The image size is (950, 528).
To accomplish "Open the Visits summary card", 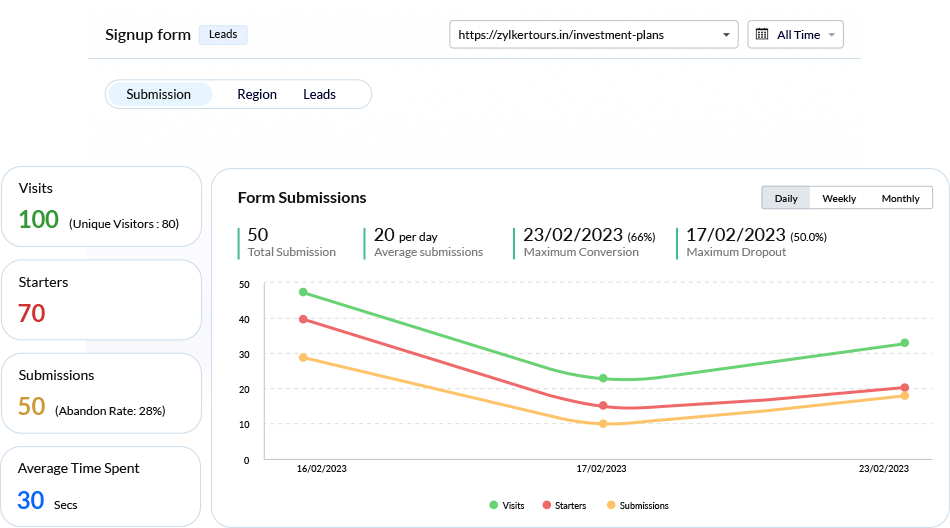I will (x=101, y=207).
